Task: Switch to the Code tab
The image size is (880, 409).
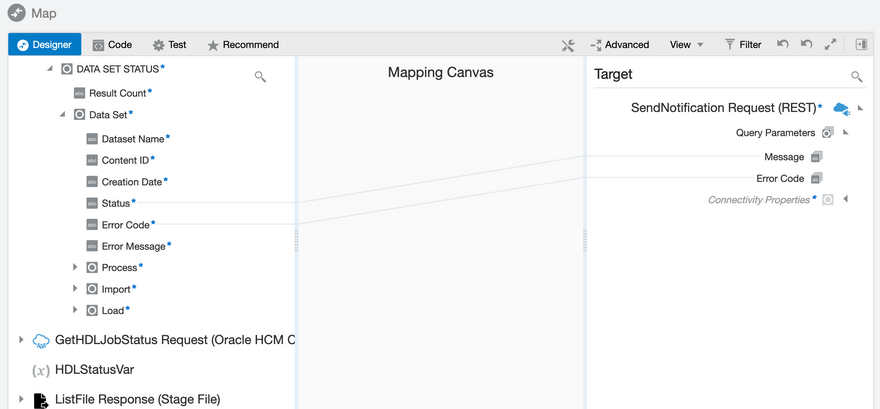Action: (x=112, y=45)
